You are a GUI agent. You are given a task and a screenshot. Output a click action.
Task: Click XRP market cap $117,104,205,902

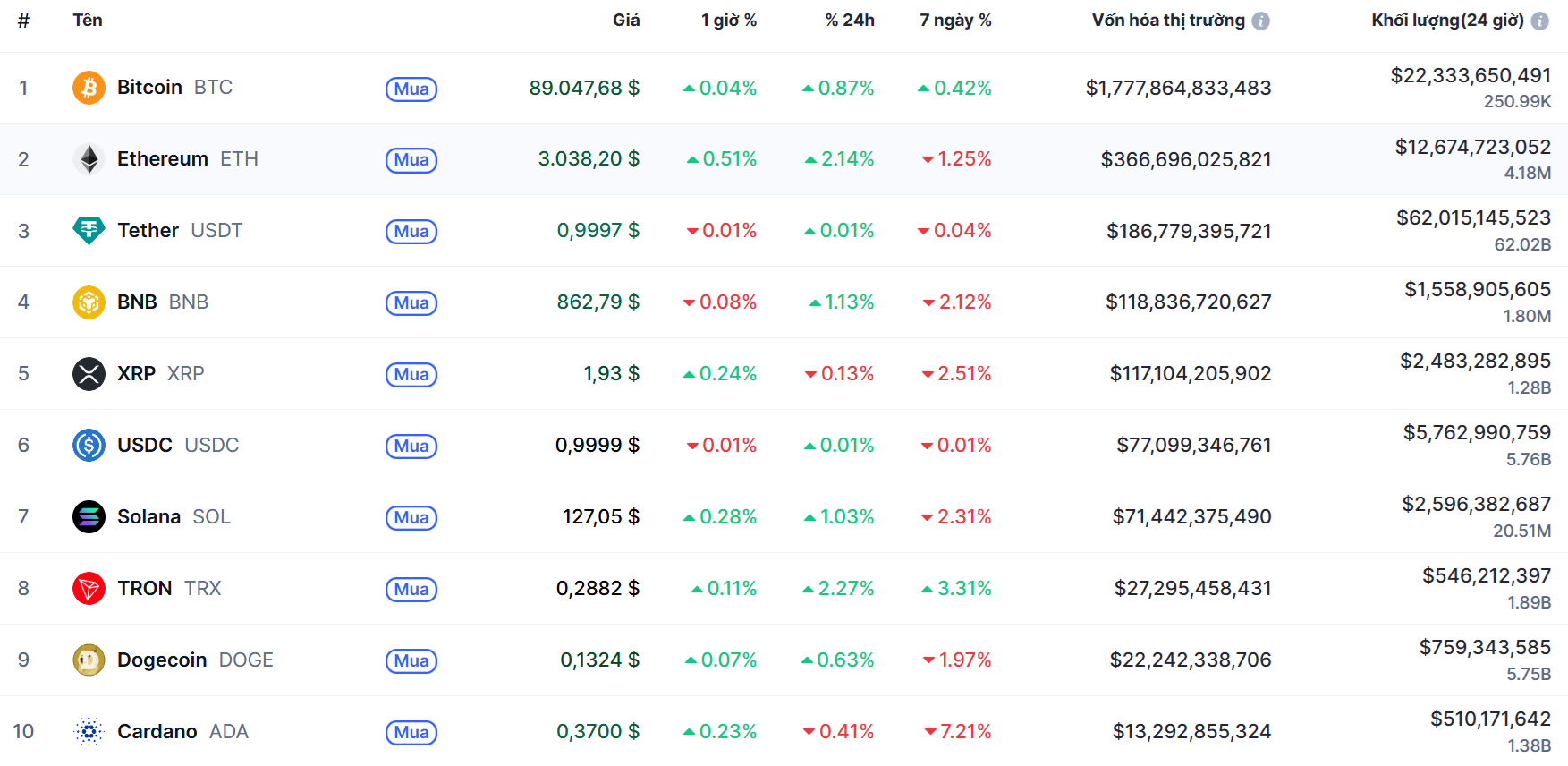click(x=1191, y=374)
